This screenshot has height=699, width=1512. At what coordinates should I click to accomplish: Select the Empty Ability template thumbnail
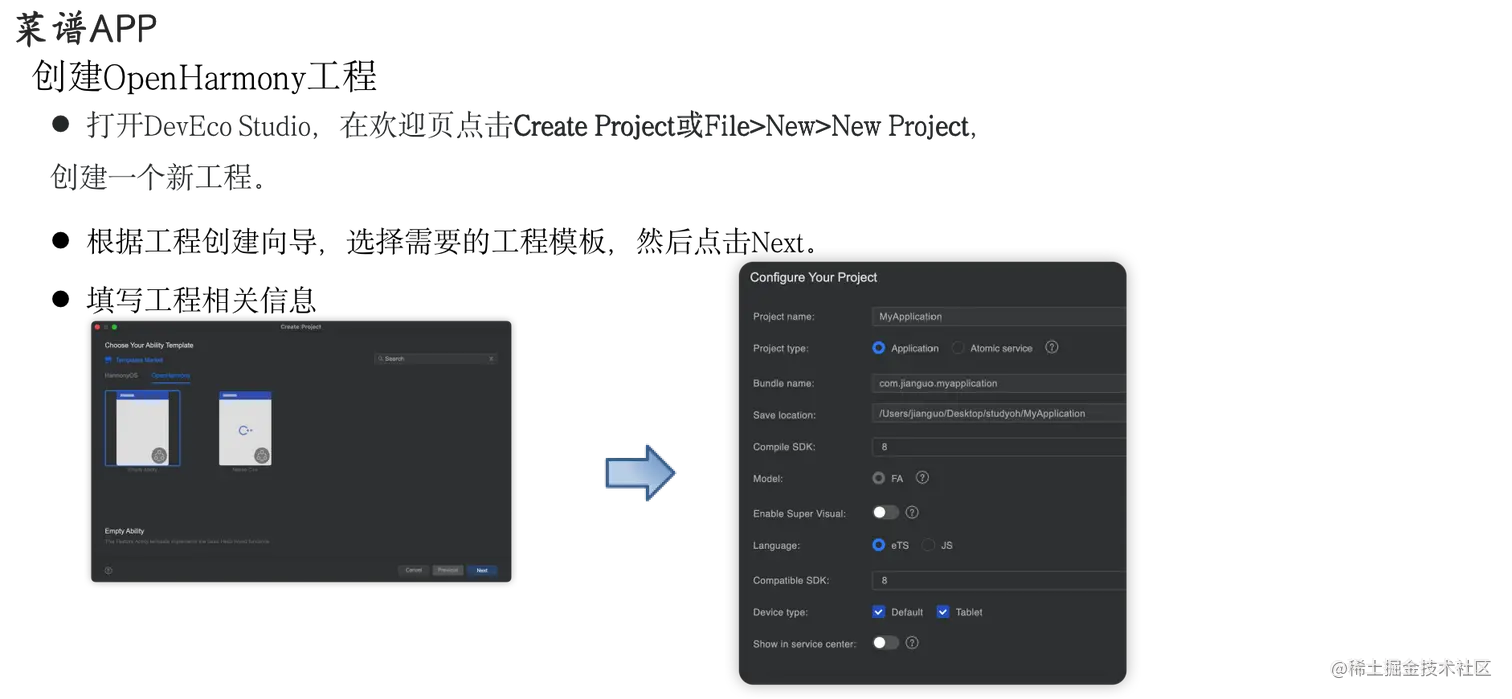click(x=142, y=428)
